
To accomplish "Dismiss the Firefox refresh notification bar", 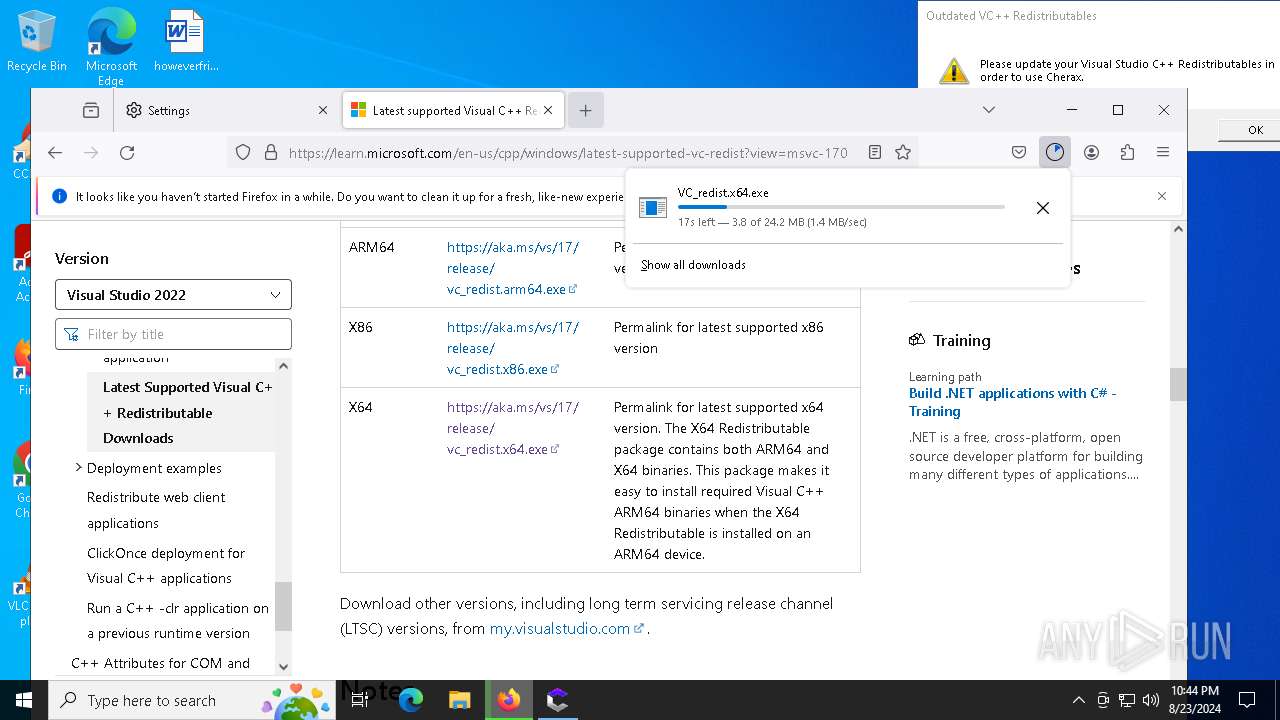I will click(1162, 196).
